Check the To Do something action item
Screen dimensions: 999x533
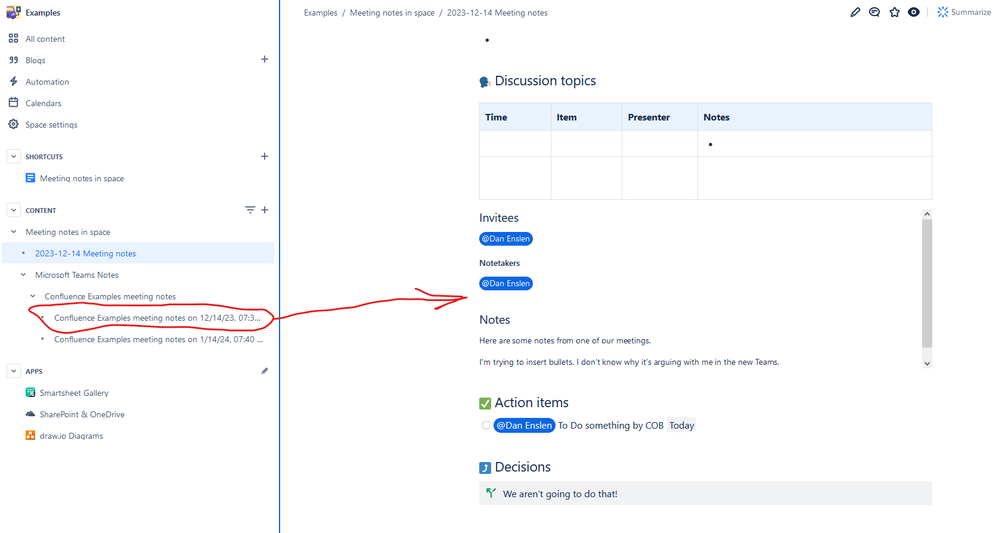tap(486, 425)
